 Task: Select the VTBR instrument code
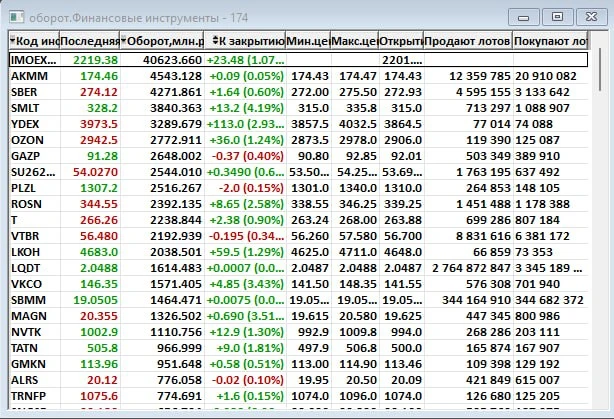pyautogui.click(x=25, y=236)
